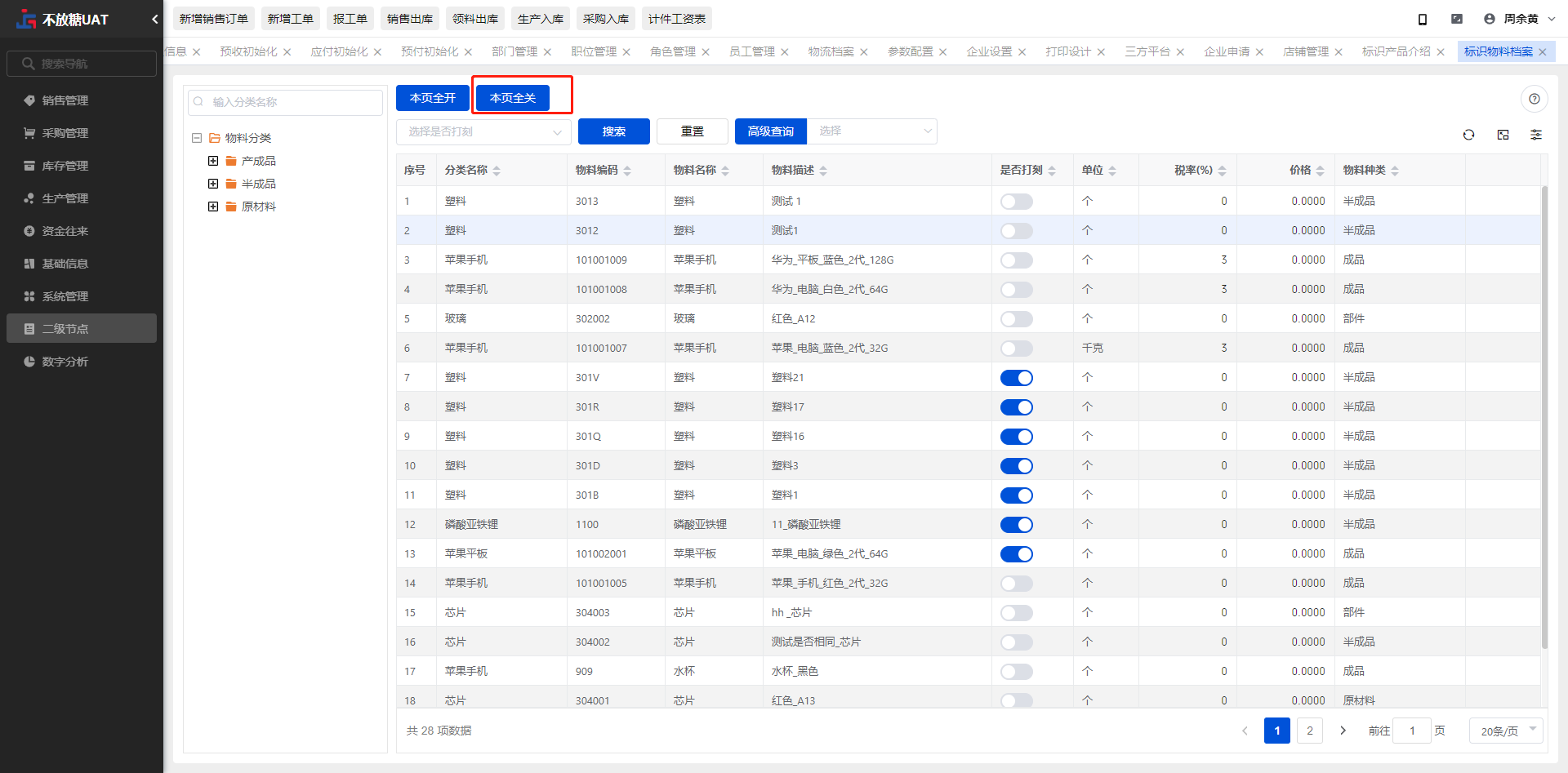1568x773 pixels.
Task: Toggle 是否打刻 switch for 101001009
Action: [x=1017, y=260]
